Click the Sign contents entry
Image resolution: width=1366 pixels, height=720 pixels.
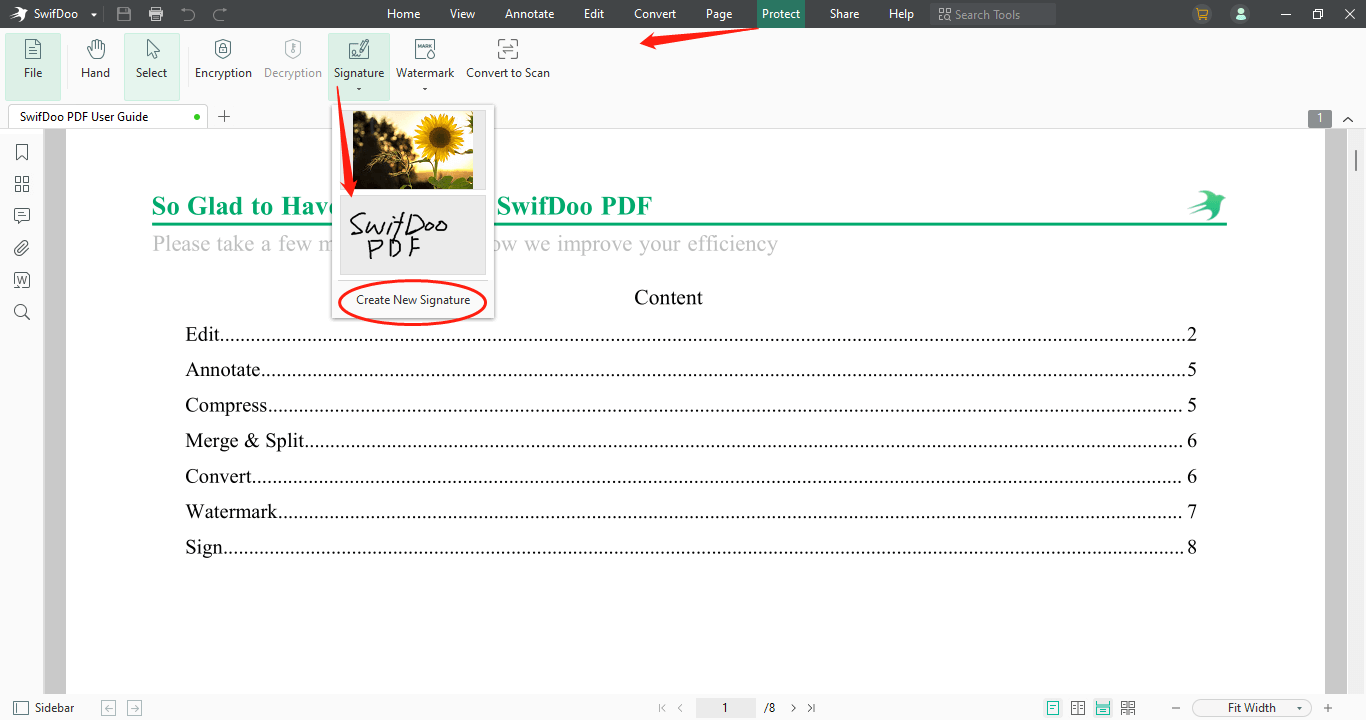point(692,547)
